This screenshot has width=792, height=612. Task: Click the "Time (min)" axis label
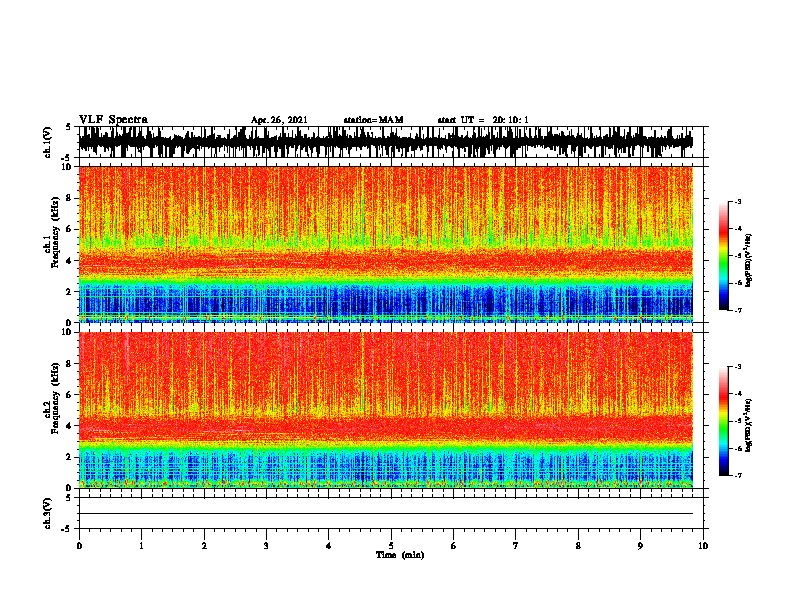click(400, 555)
